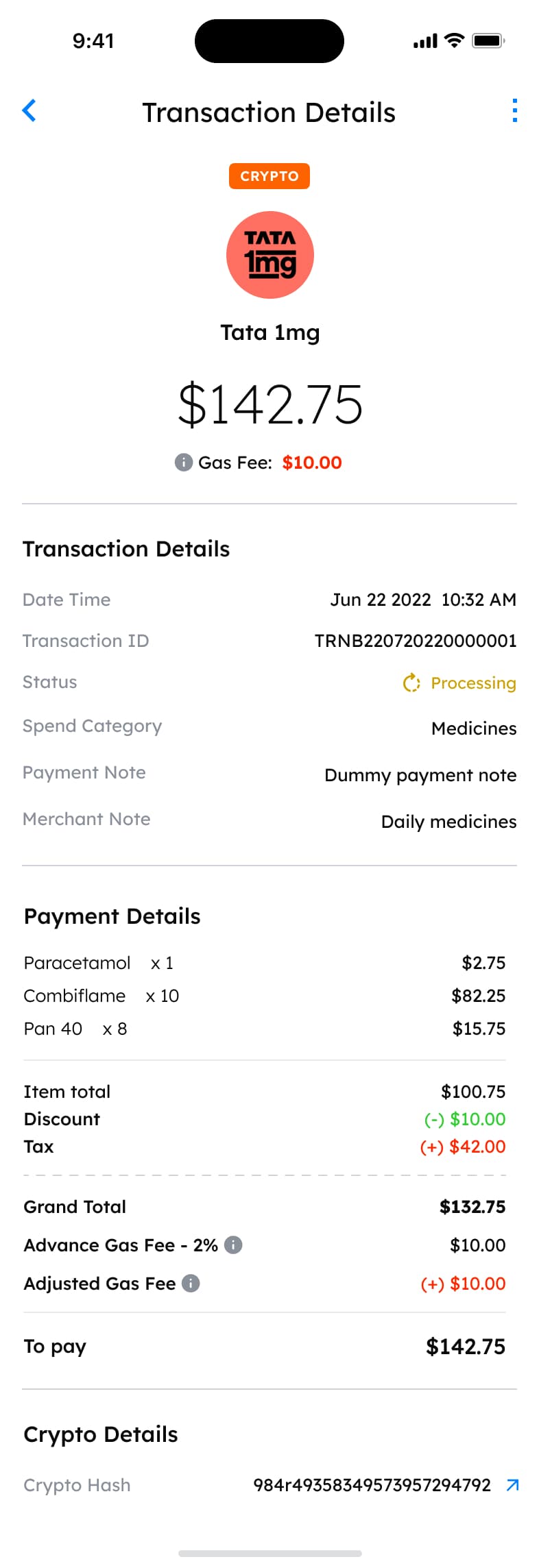539x1568 pixels.
Task: Tap the Processing status label
Action: (x=473, y=683)
